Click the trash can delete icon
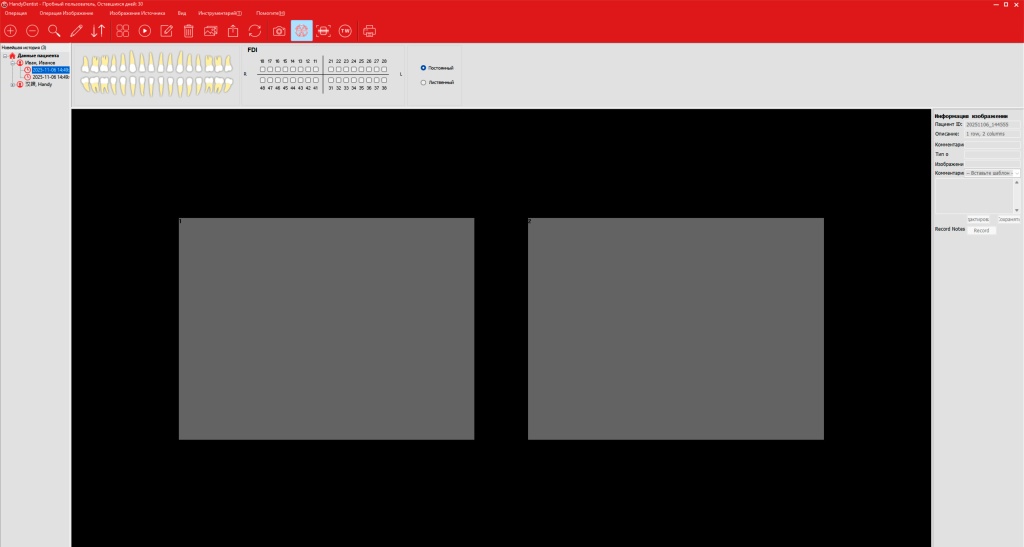Viewport: 1024px width, 547px height. [188, 31]
